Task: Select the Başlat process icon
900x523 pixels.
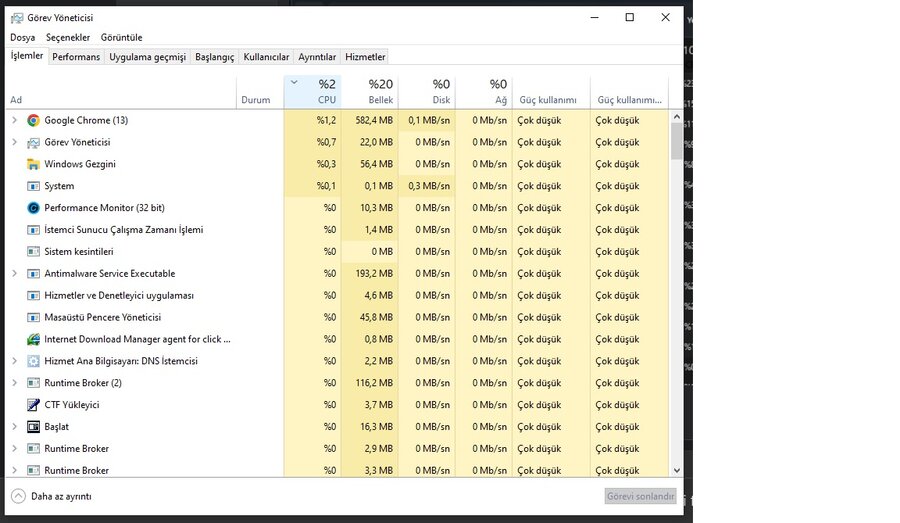Action: [x=33, y=427]
